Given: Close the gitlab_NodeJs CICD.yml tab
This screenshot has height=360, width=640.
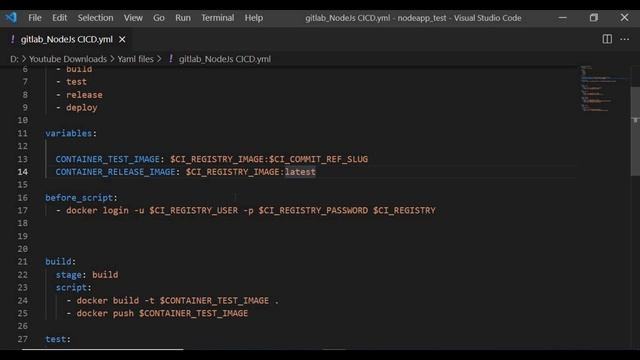Looking at the screenshot, I should pos(122,40).
